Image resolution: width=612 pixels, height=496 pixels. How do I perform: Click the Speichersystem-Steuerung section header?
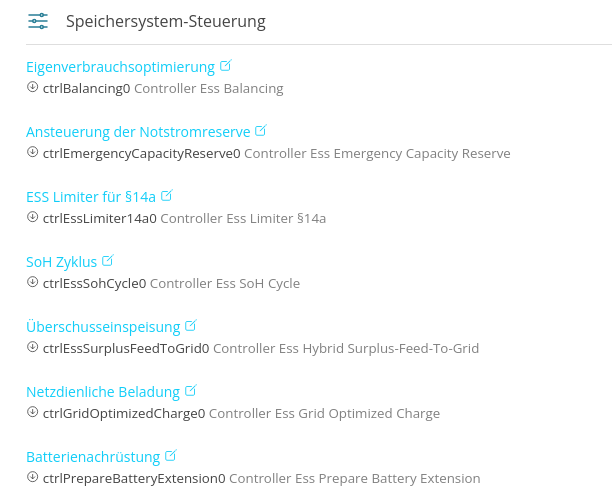(x=165, y=21)
